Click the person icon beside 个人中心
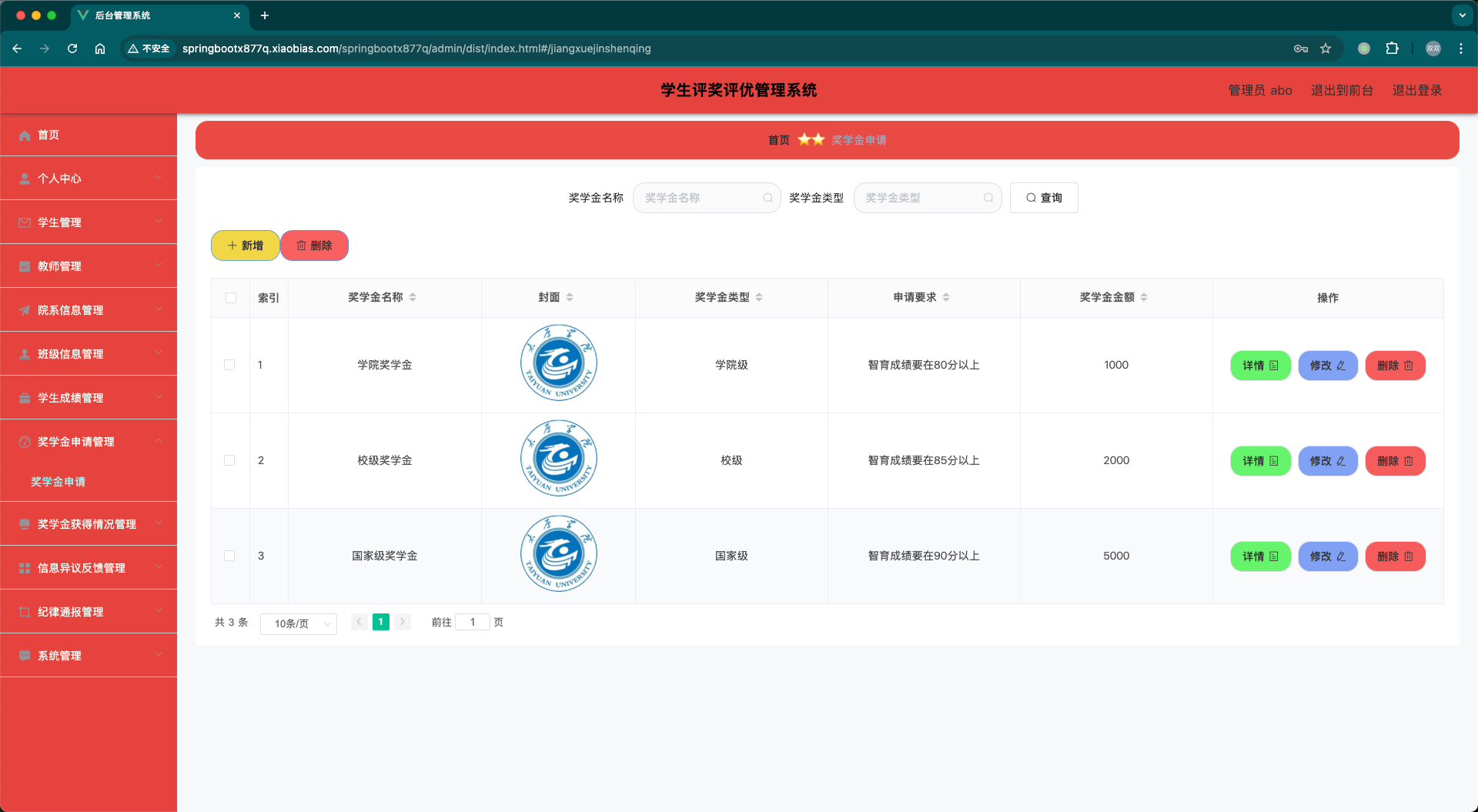The height and width of the screenshot is (812, 1478). tap(25, 179)
